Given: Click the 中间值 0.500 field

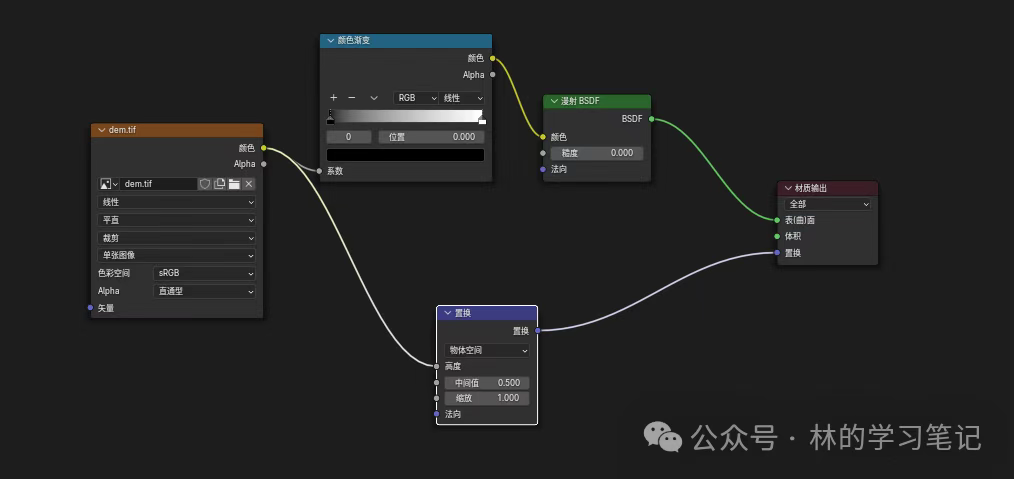Looking at the screenshot, I should click(x=487, y=383).
